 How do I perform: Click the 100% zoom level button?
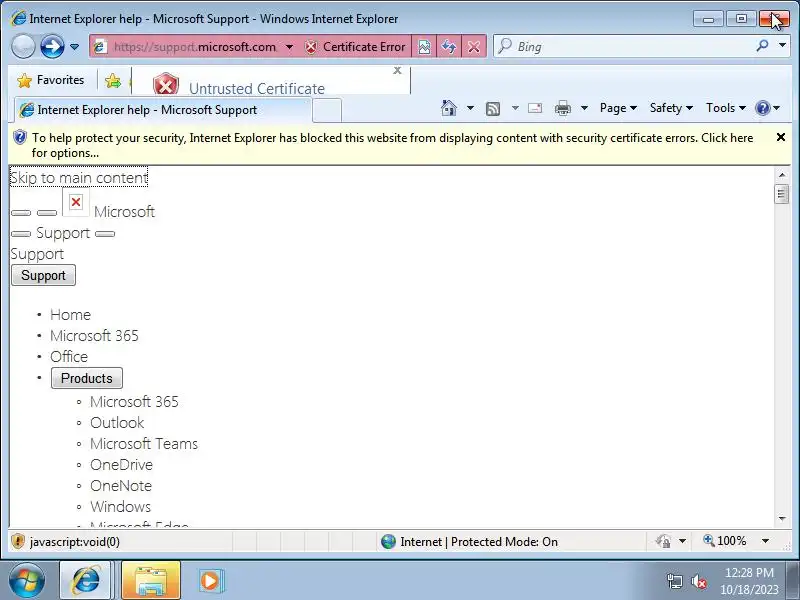coord(726,541)
